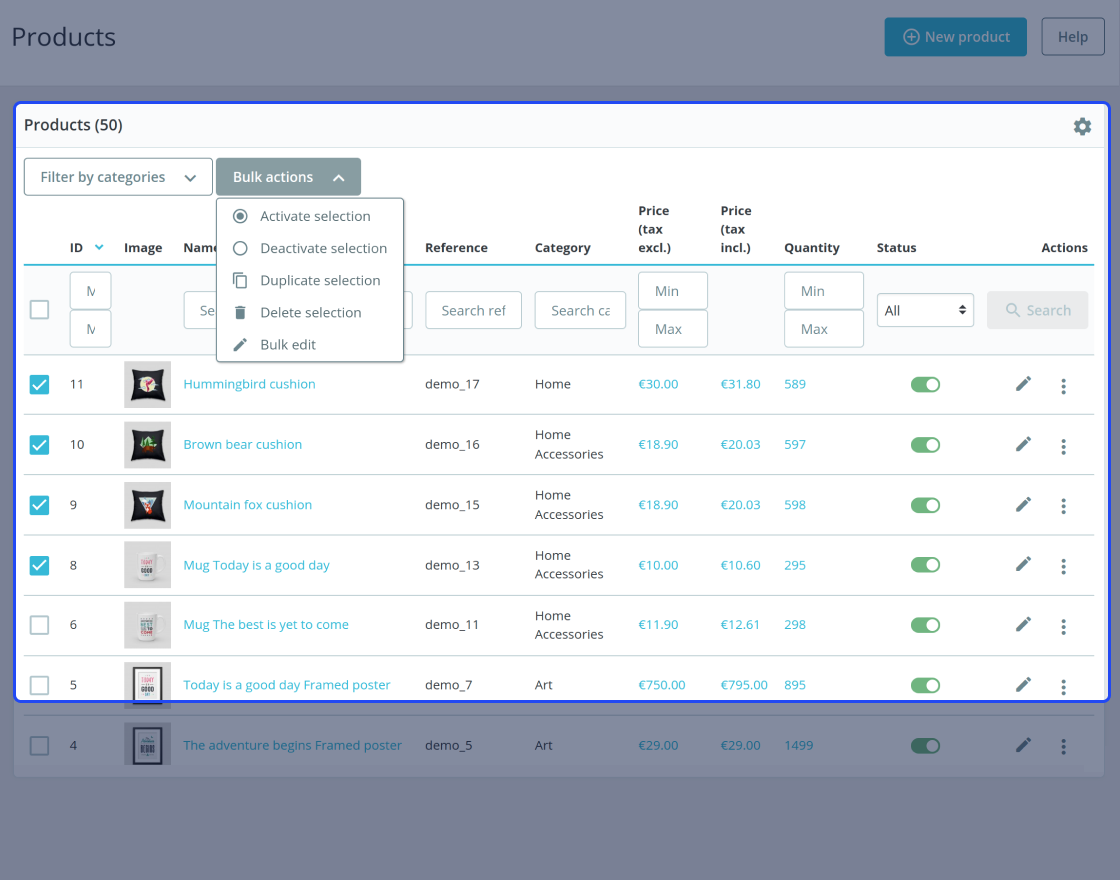
Task: Open the Help button
Action: click(1072, 37)
